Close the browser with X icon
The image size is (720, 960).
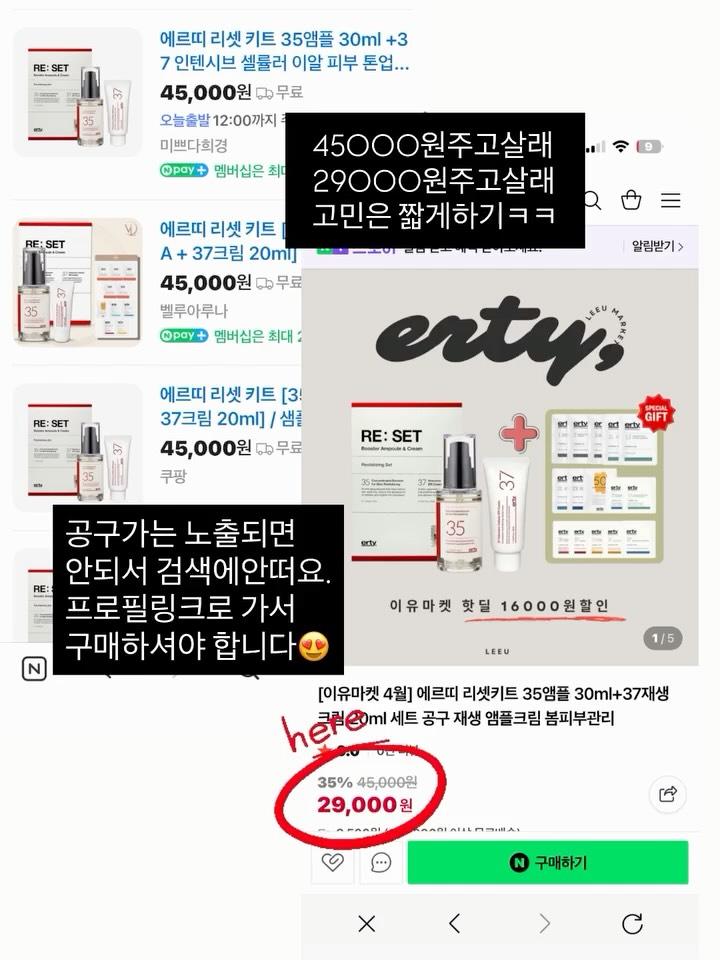pos(367,923)
